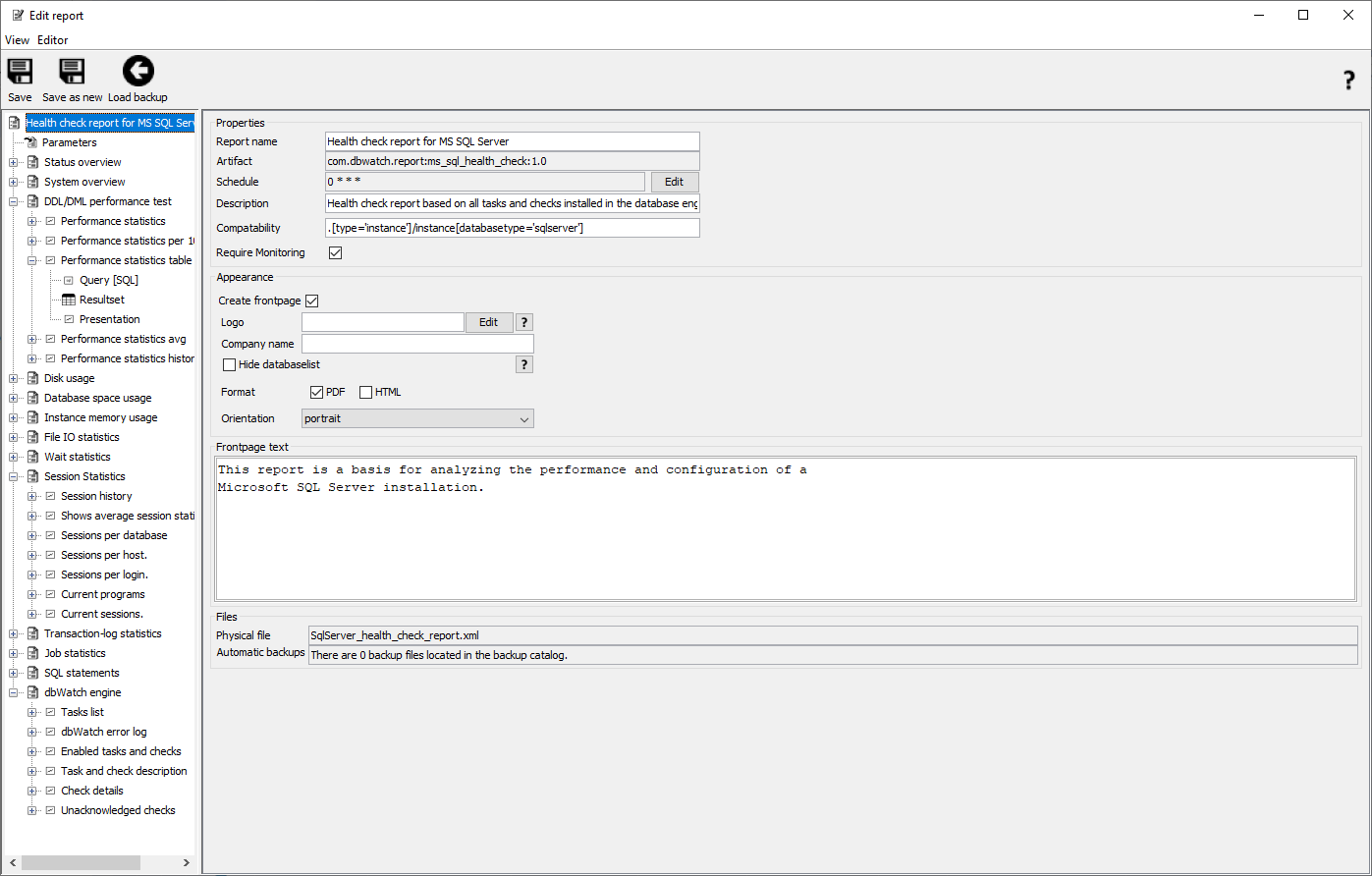1372x876 pixels.
Task: Open the Editor menu
Action: pyautogui.click(x=53, y=40)
